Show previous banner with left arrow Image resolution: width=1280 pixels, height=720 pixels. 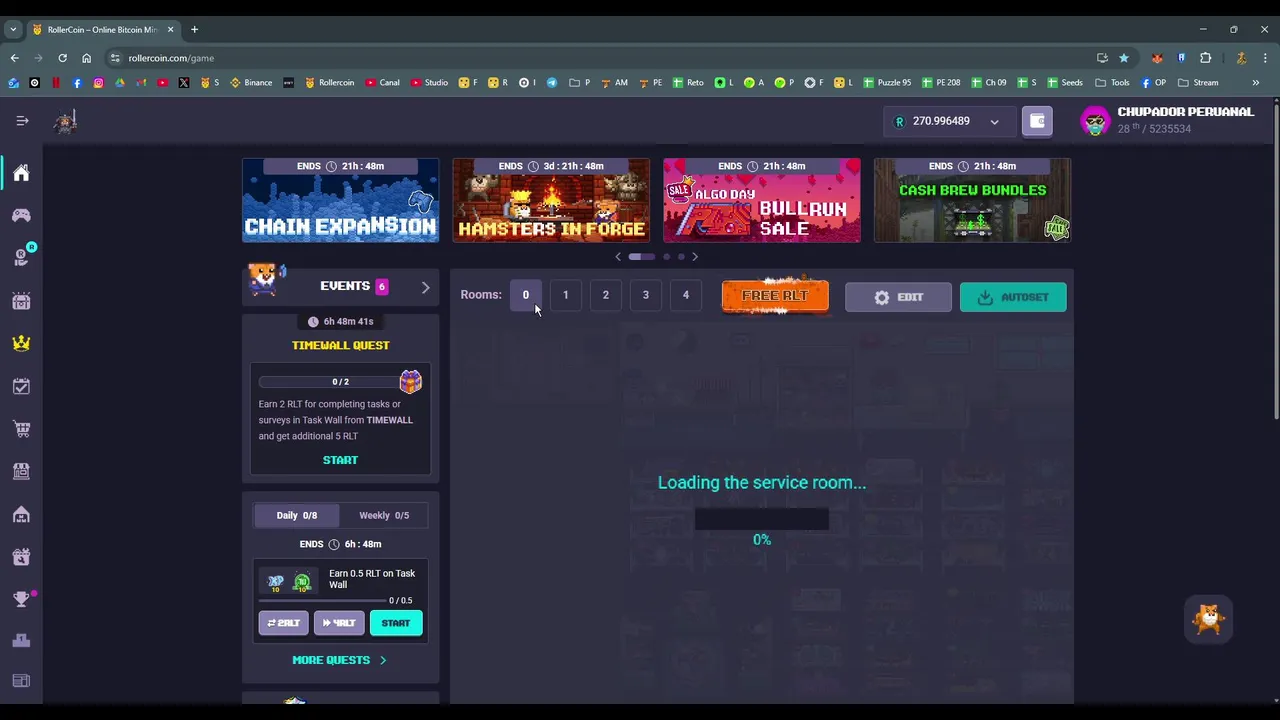[x=618, y=257]
